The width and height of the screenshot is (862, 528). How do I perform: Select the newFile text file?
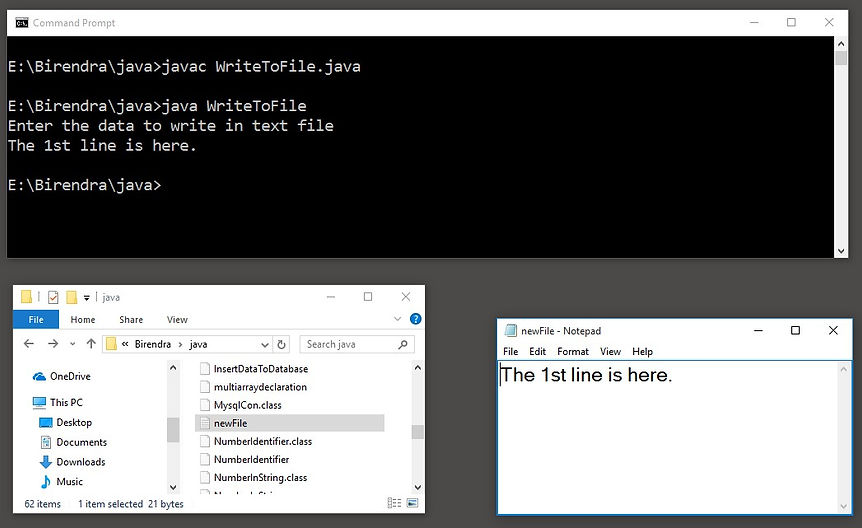(290, 424)
